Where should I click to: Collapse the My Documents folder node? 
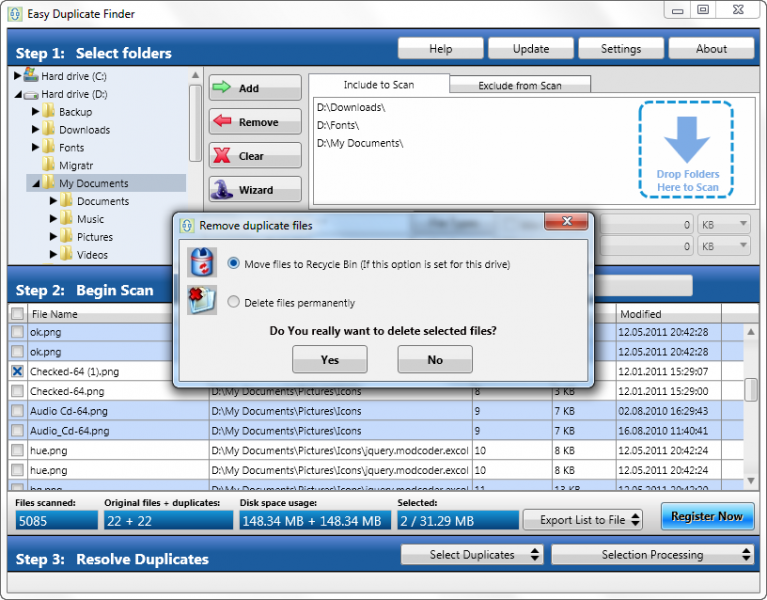[x=36, y=183]
